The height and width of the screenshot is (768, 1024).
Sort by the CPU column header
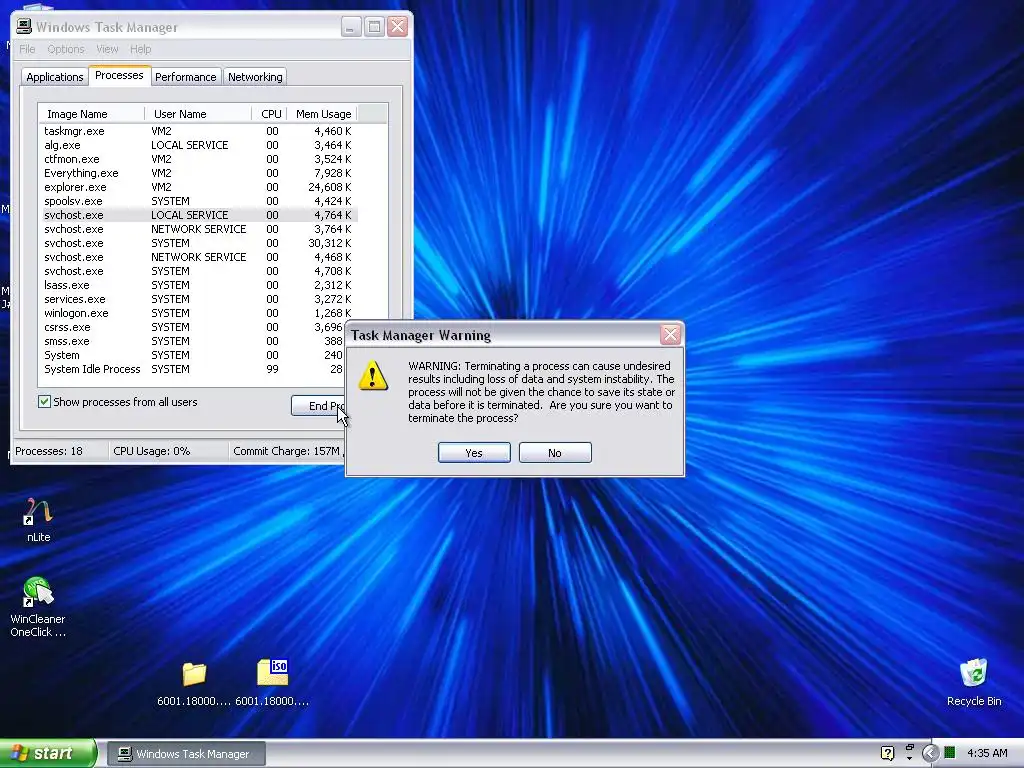(x=270, y=114)
